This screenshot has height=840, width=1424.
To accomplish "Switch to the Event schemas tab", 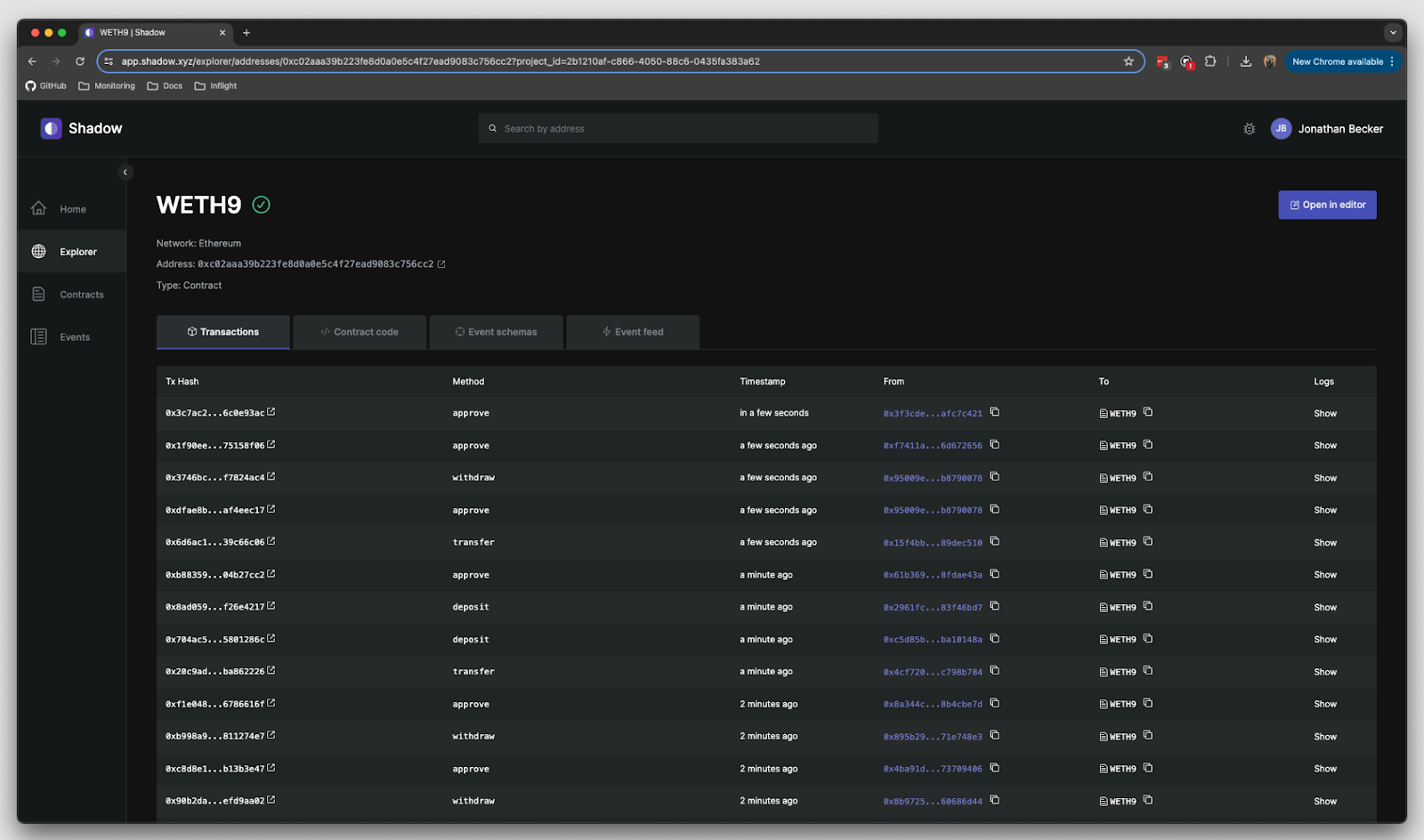I will (x=496, y=332).
